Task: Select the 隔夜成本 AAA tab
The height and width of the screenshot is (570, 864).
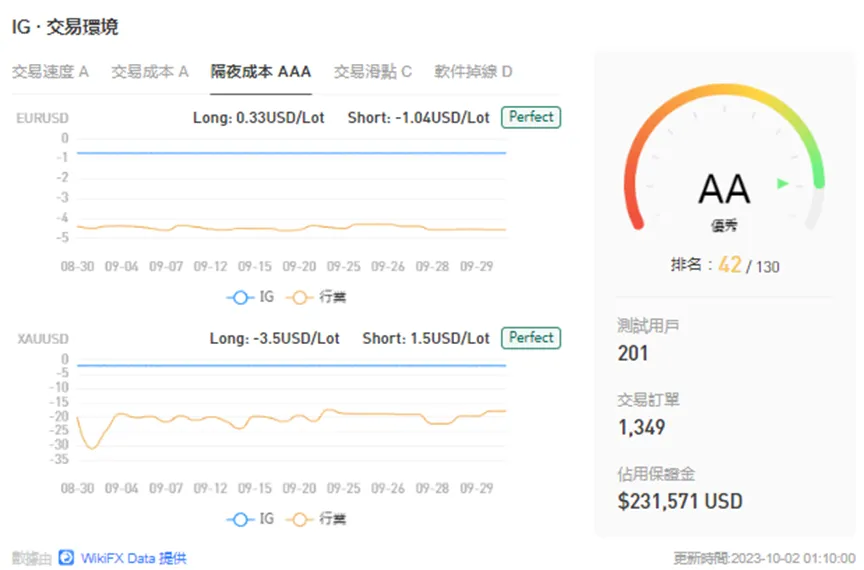Action: (x=261, y=72)
